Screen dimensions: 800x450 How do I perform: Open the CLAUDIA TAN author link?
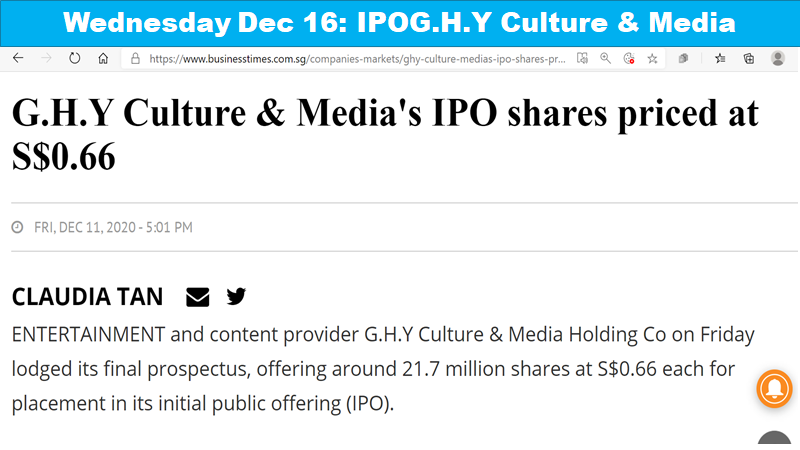click(87, 297)
